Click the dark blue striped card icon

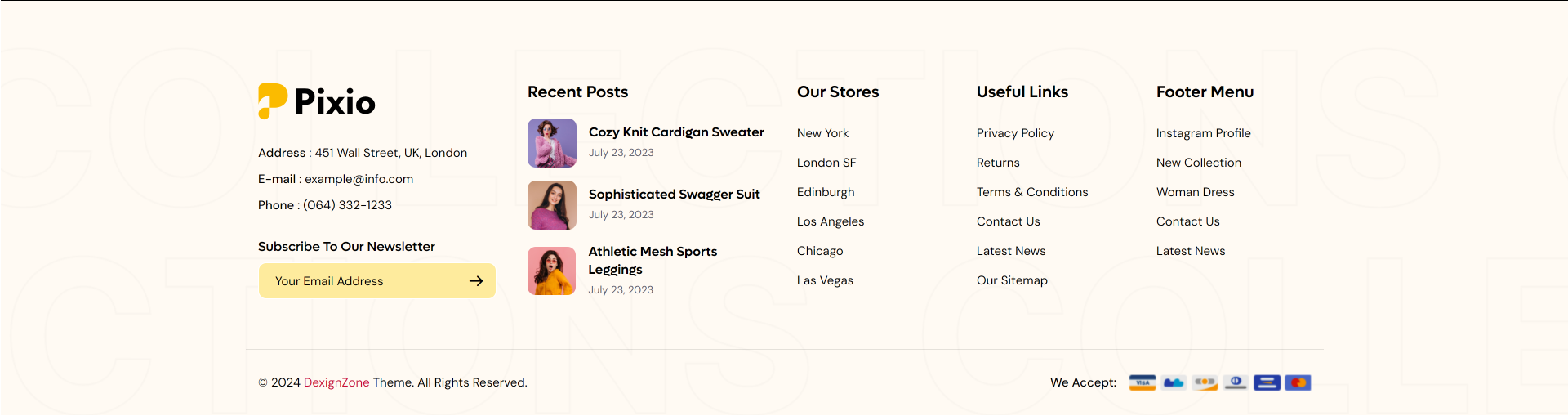click(x=1267, y=382)
